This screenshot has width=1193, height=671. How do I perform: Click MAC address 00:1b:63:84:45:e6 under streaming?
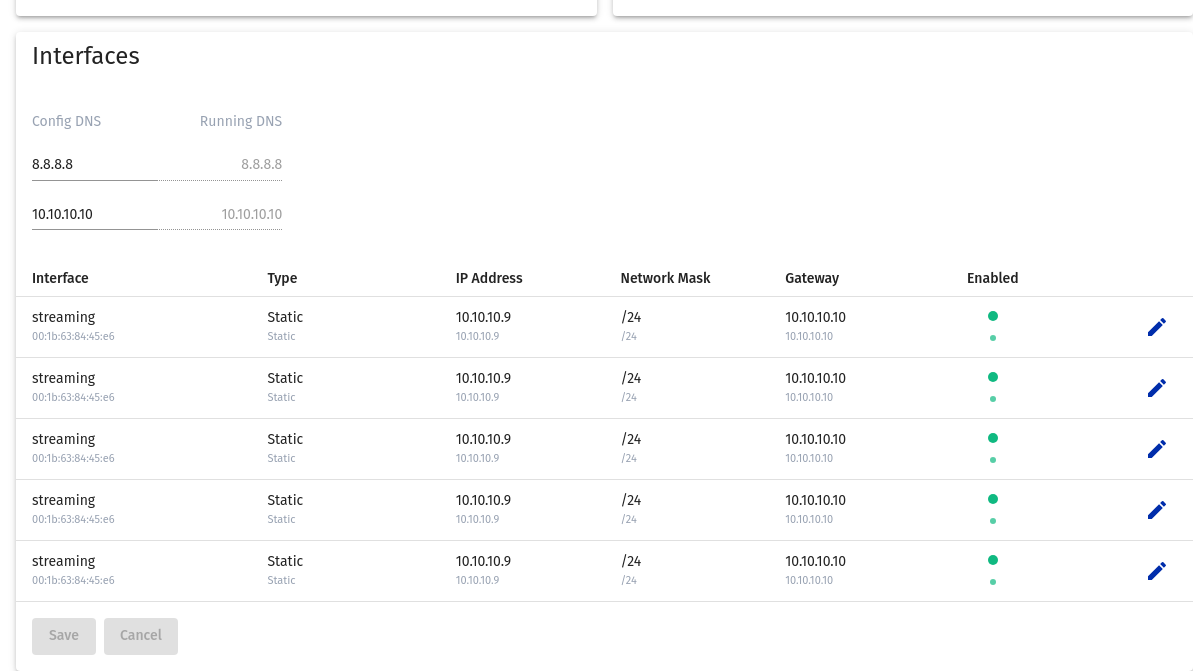click(x=73, y=336)
